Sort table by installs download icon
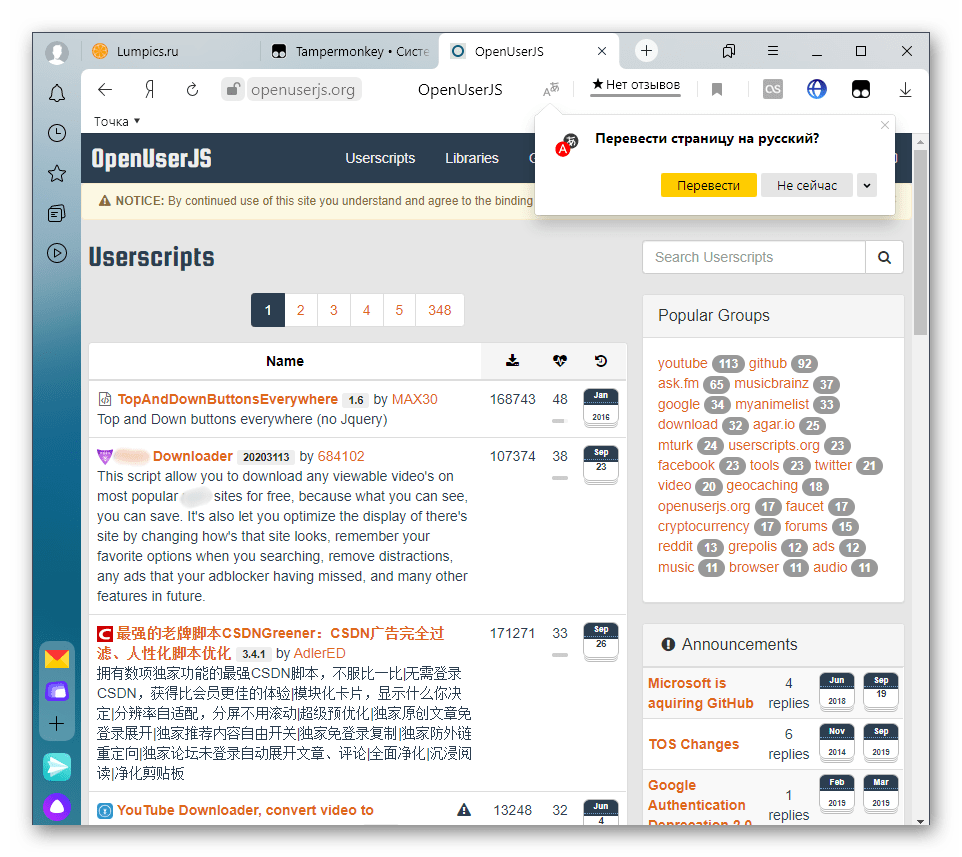The width and height of the screenshot is (962, 857). click(x=512, y=361)
